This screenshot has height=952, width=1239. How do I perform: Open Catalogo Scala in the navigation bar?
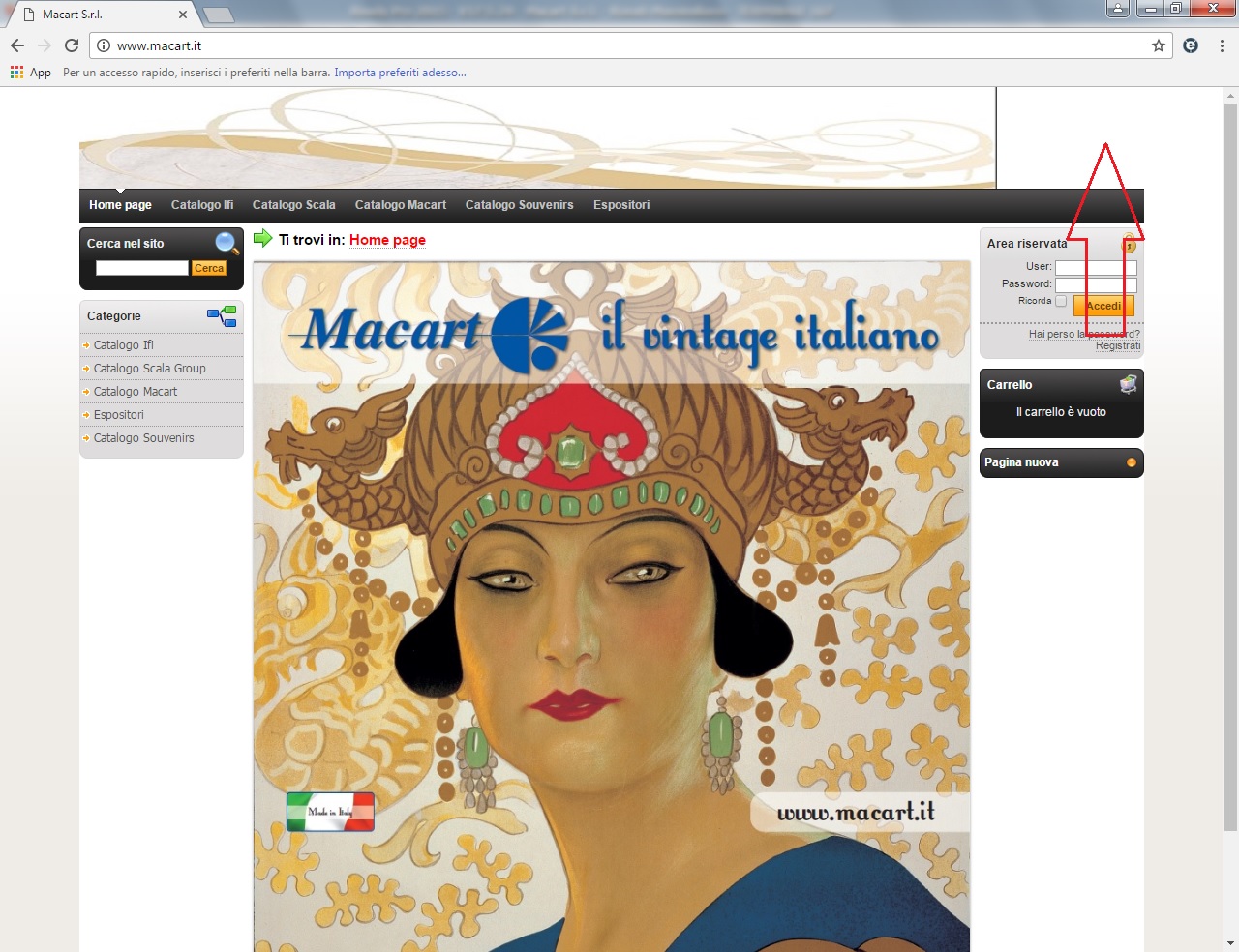pos(294,205)
